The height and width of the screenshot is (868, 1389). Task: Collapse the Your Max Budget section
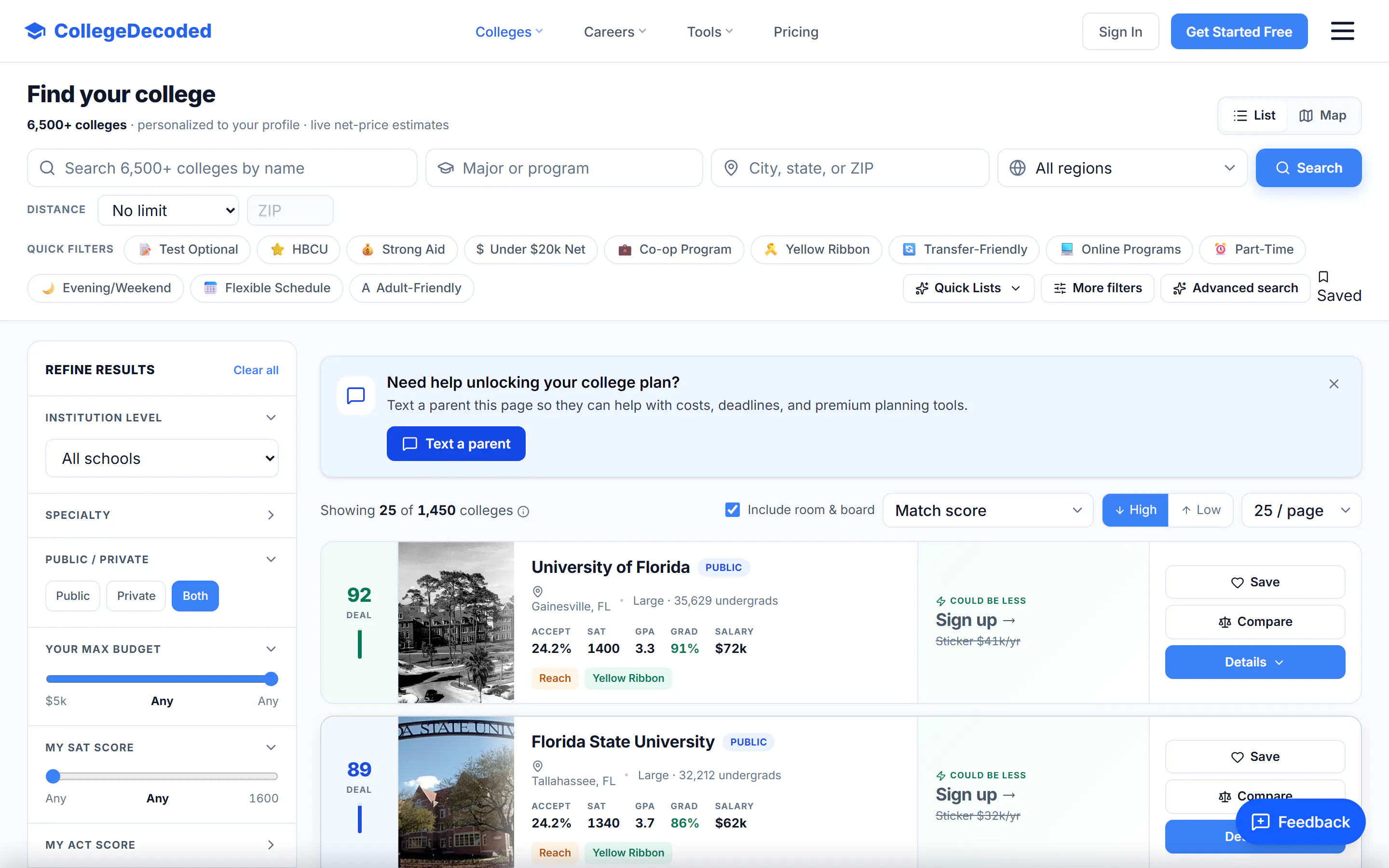(271, 649)
